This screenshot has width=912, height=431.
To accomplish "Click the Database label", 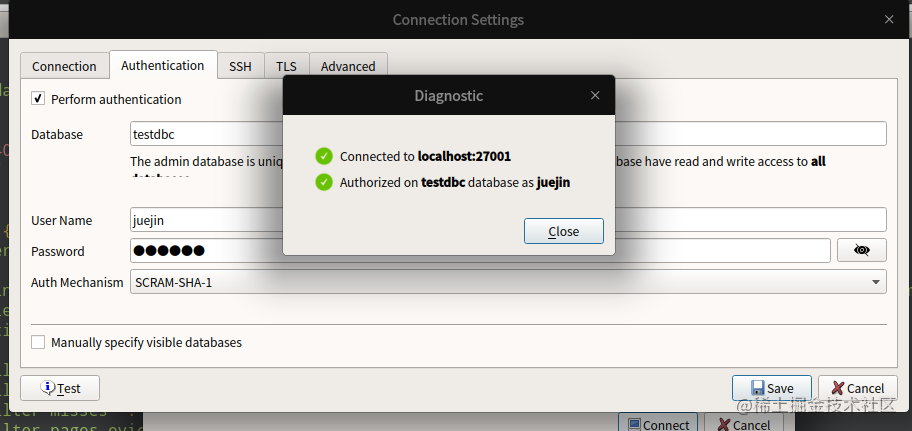I will click(57, 134).
